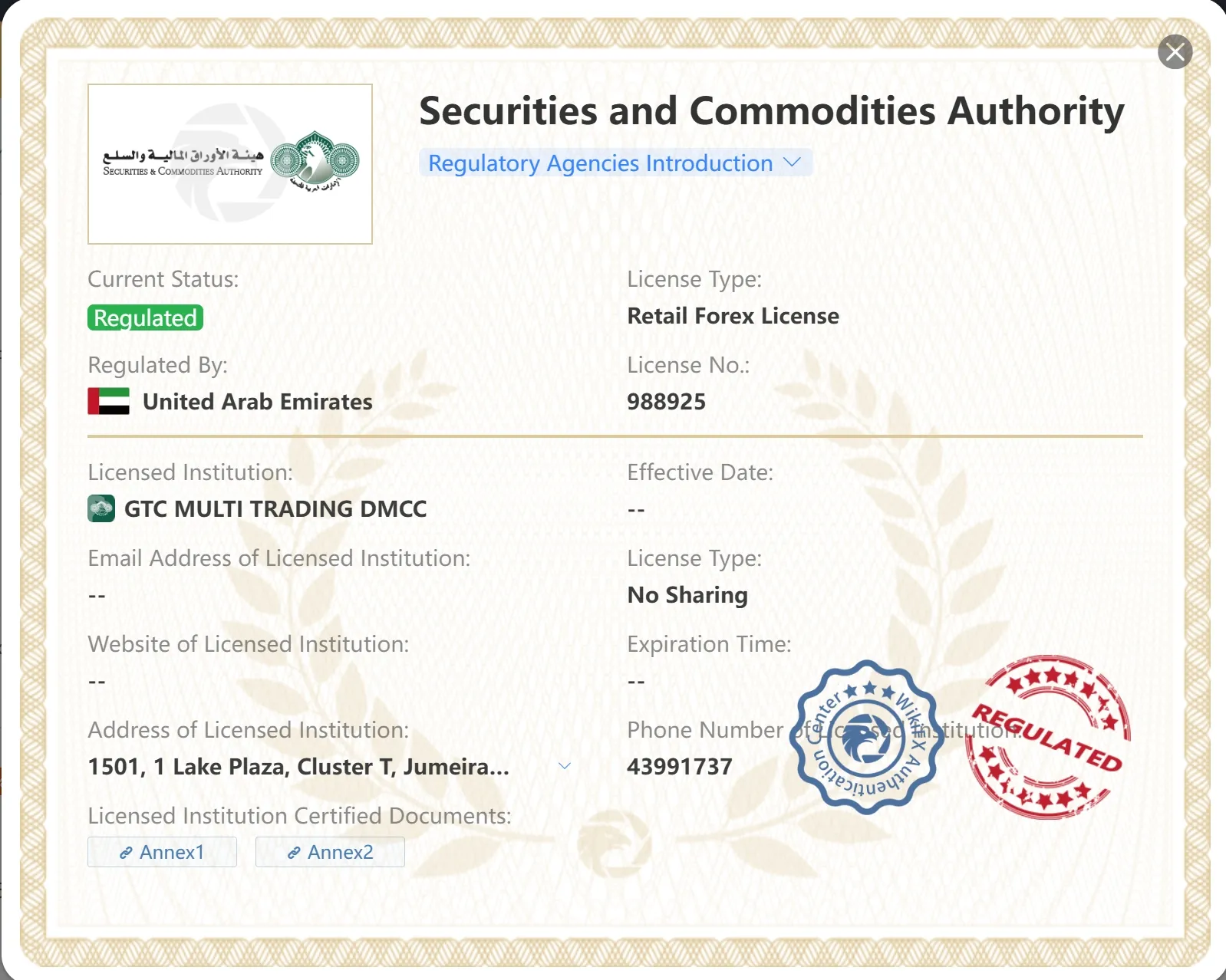Click the link icon on Annex1

126,853
